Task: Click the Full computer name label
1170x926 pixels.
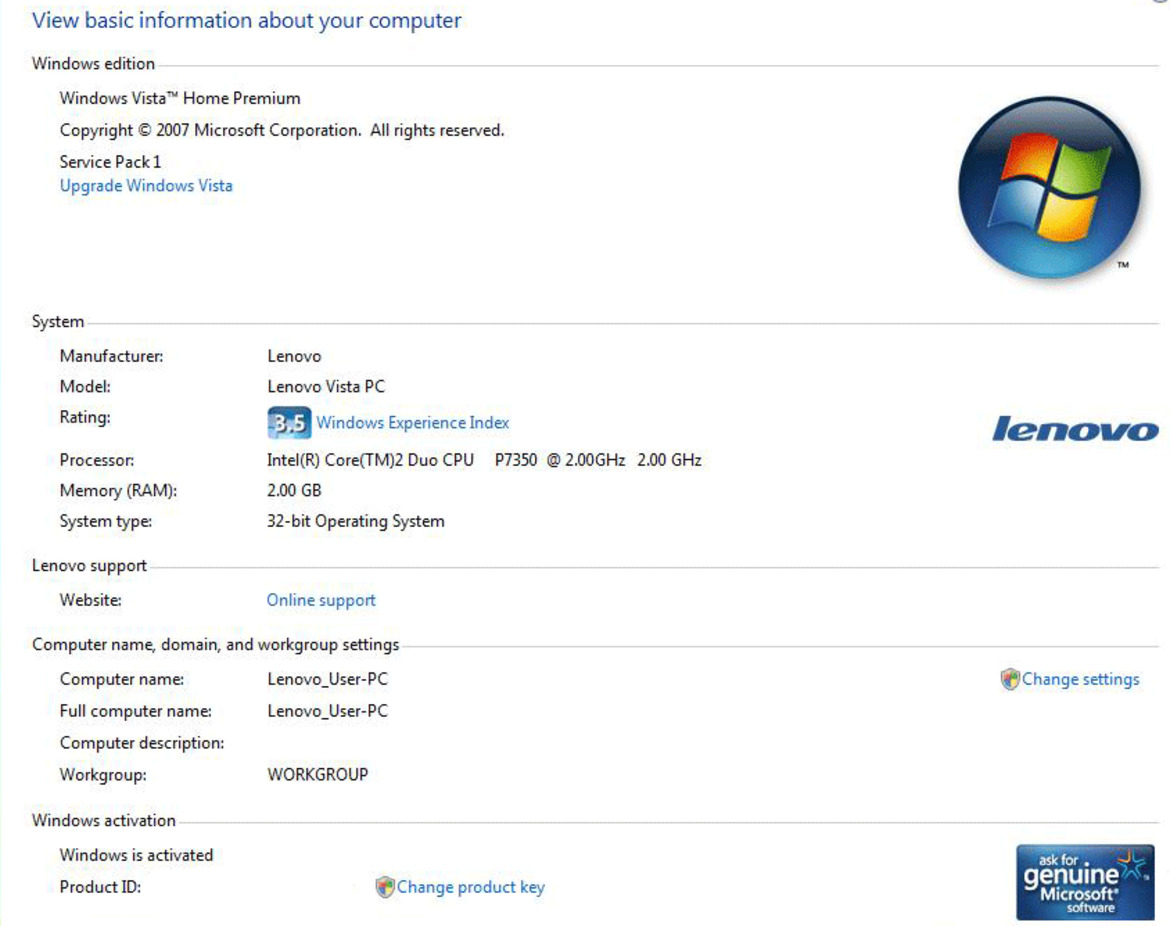Action: (135, 711)
